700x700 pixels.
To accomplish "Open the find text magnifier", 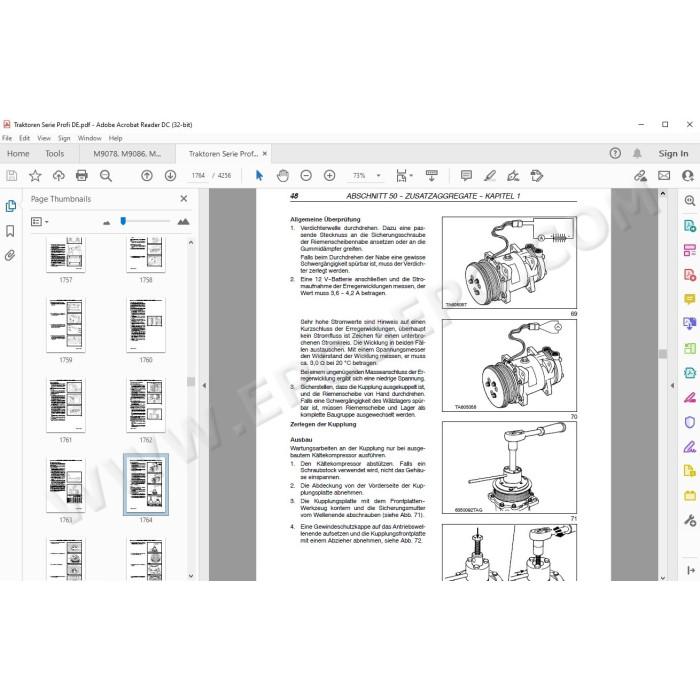I will click(x=106, y=176).
